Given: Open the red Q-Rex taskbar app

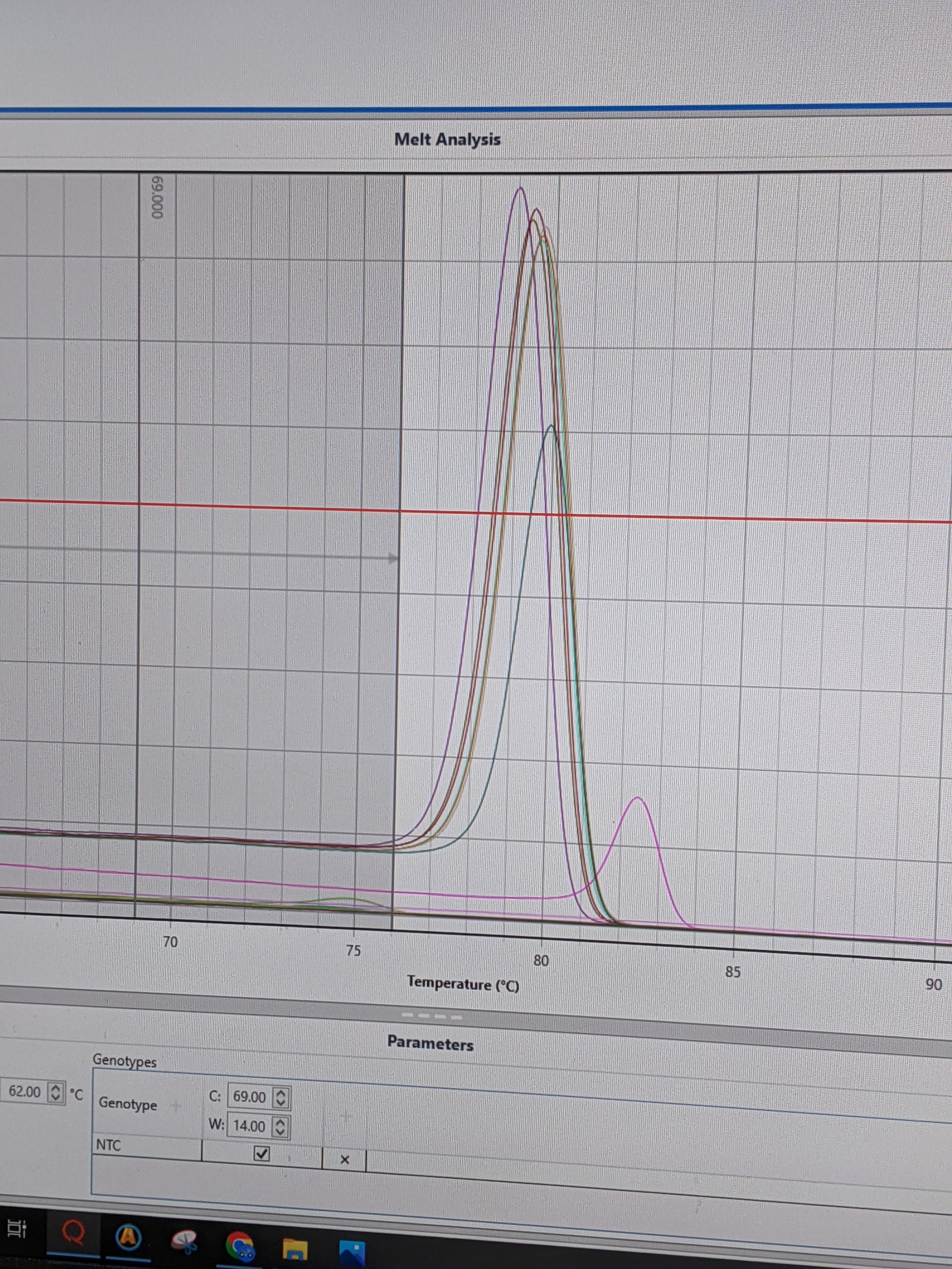Looking at the screenshot, I should coord(73,1233).
